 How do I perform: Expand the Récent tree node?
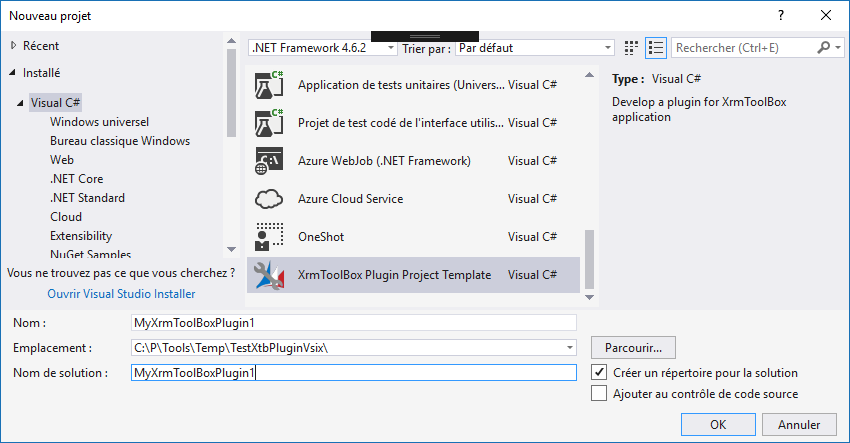(x=14, y=46)
